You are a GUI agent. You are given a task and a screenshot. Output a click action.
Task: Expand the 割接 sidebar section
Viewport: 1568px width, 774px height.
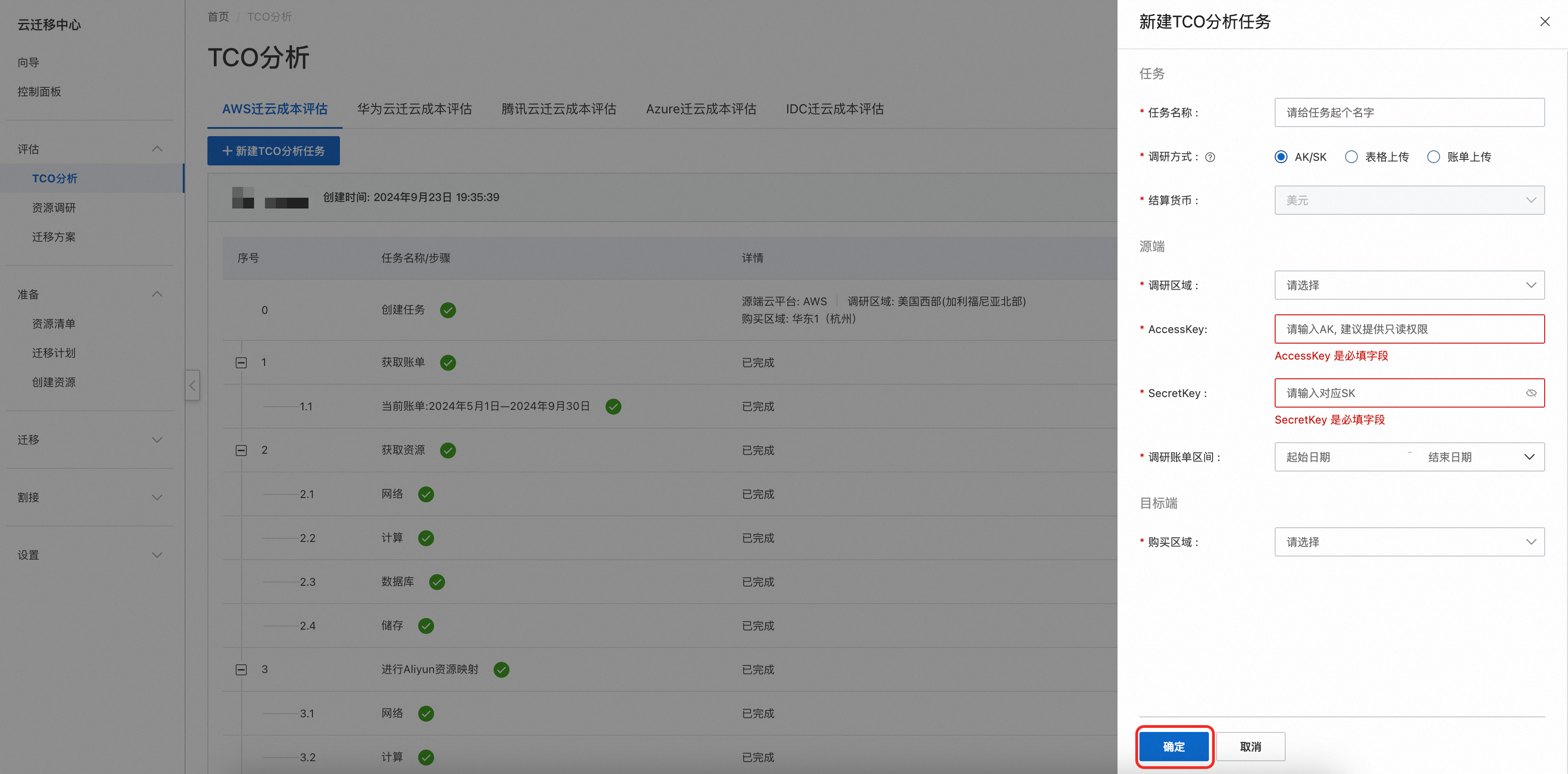[x=156, y=498]
